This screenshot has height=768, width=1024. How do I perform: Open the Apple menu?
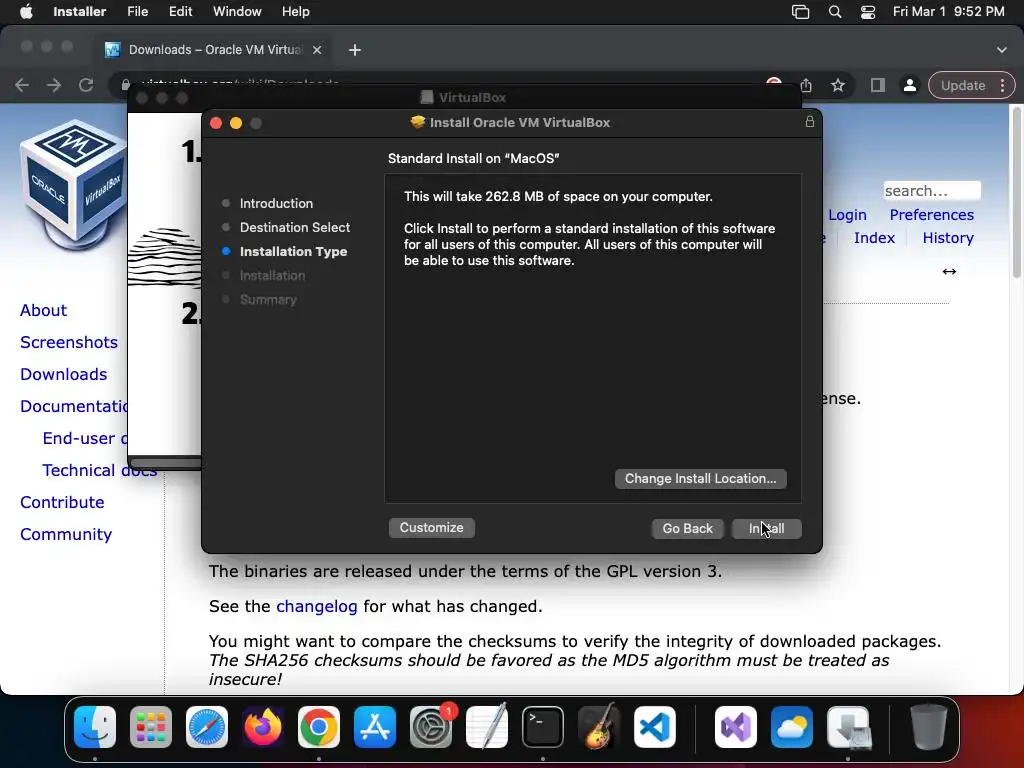(x=26, y=12)
